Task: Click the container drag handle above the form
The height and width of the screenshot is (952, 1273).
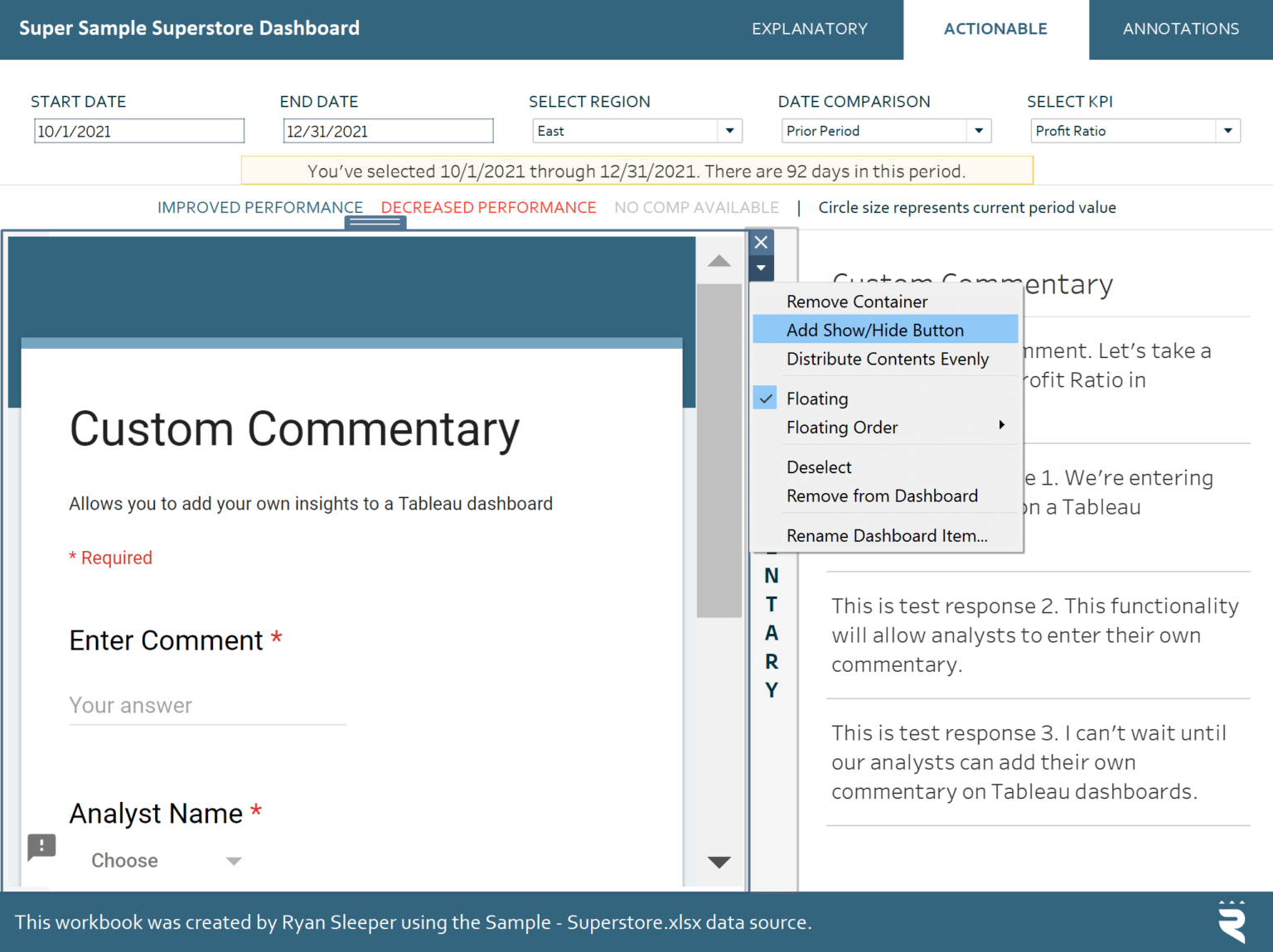Action: point(375,222)
